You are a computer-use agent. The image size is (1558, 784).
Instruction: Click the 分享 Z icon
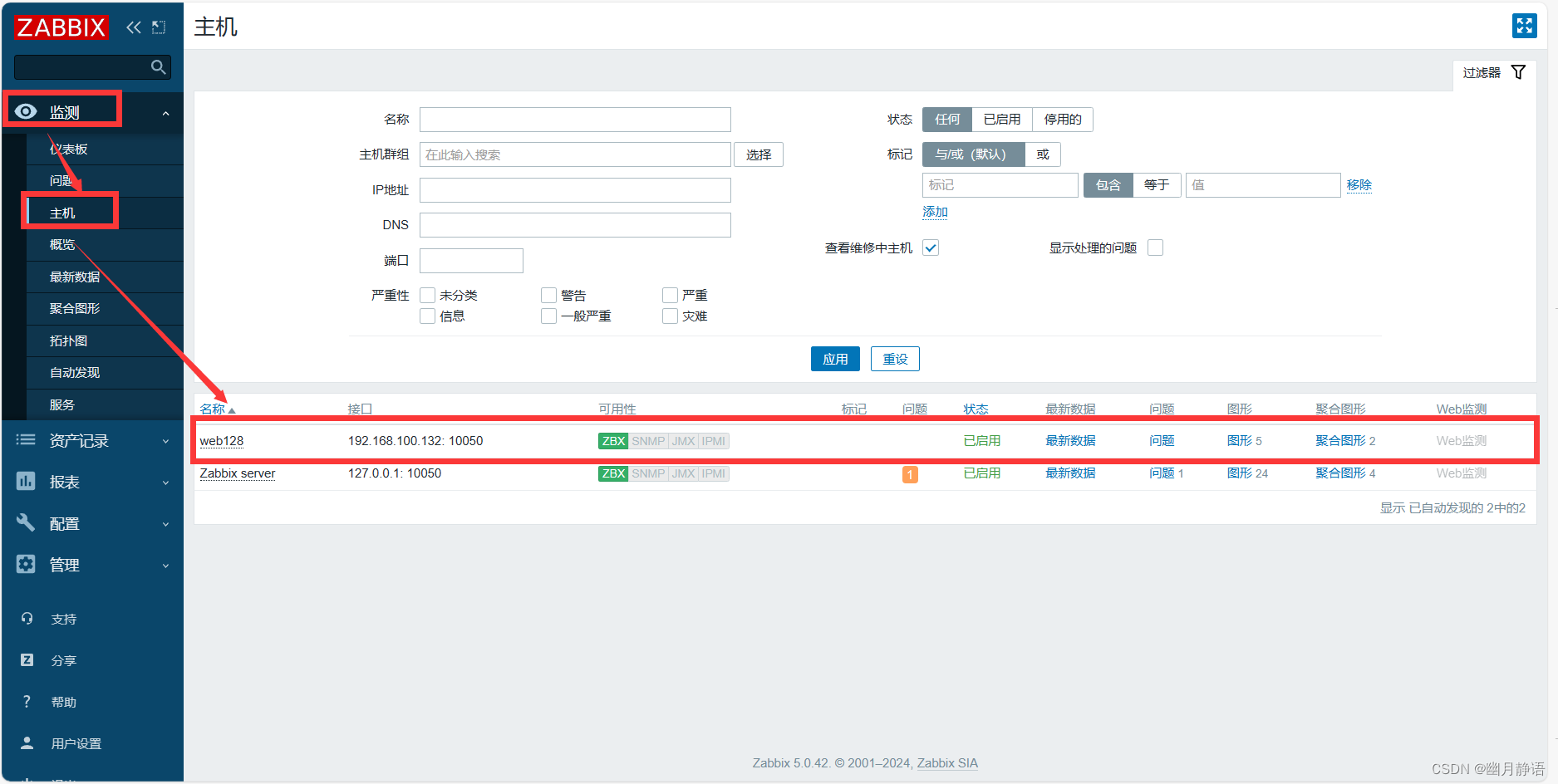27,660
